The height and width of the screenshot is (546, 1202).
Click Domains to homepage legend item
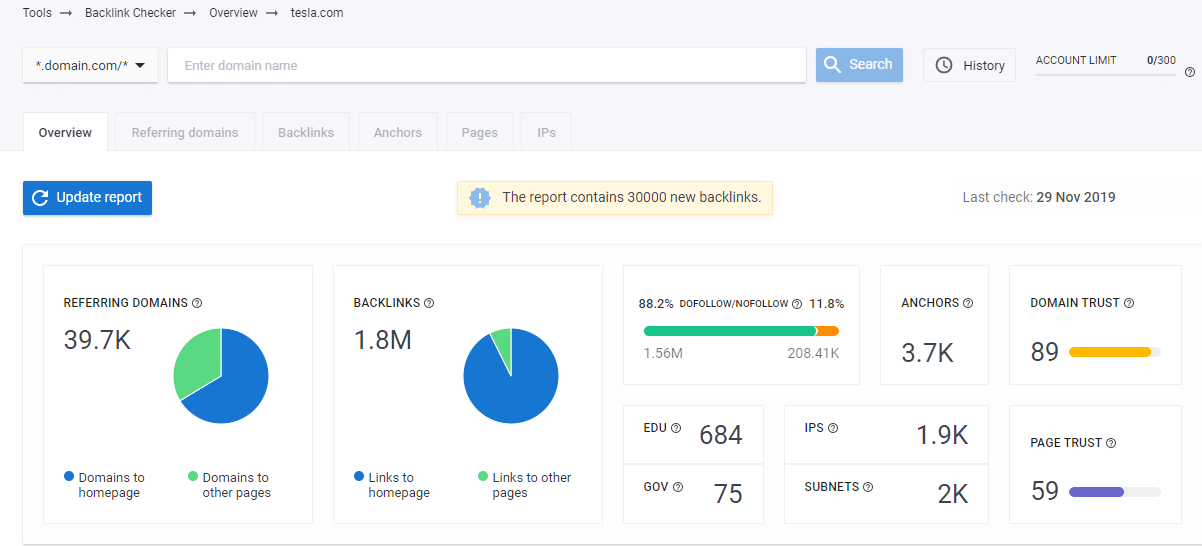pyautogui.click(x=104, y=485)
